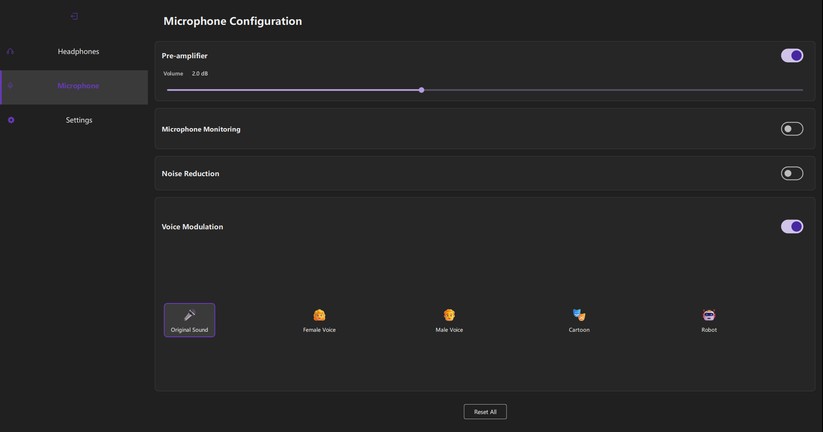
Task: Choose the Male Voice face icon
Action: (449, 315)
